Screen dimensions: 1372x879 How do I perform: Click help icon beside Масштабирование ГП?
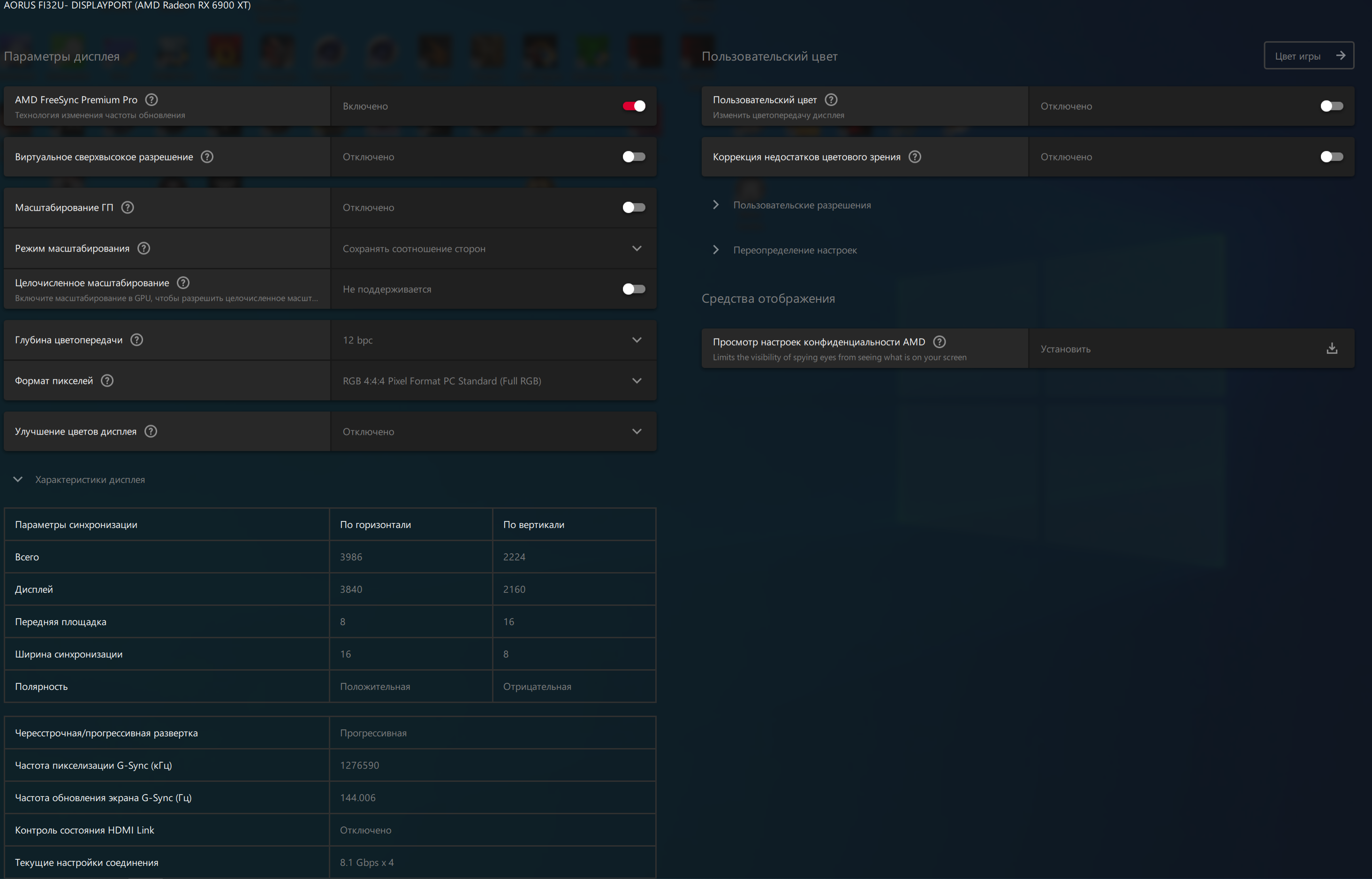point(128,207)
